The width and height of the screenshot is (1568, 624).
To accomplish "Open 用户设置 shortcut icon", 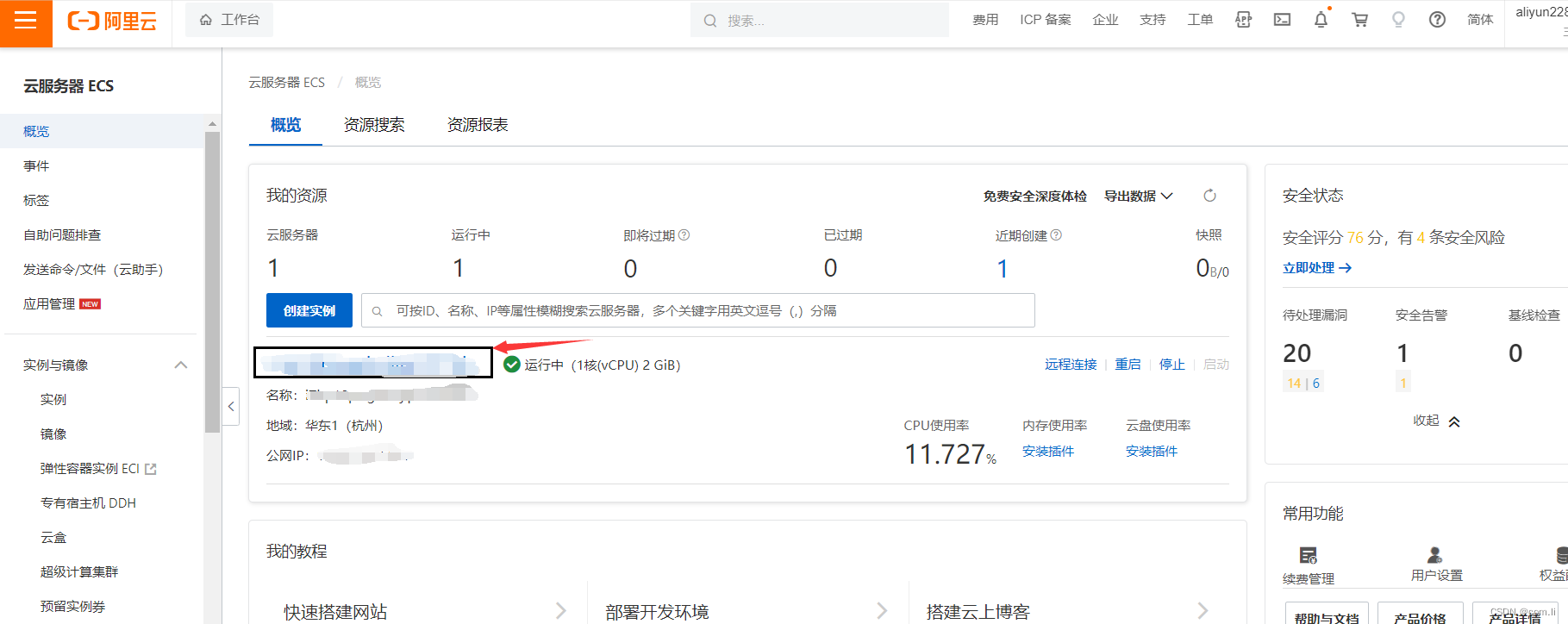I will pos(1435,555).
